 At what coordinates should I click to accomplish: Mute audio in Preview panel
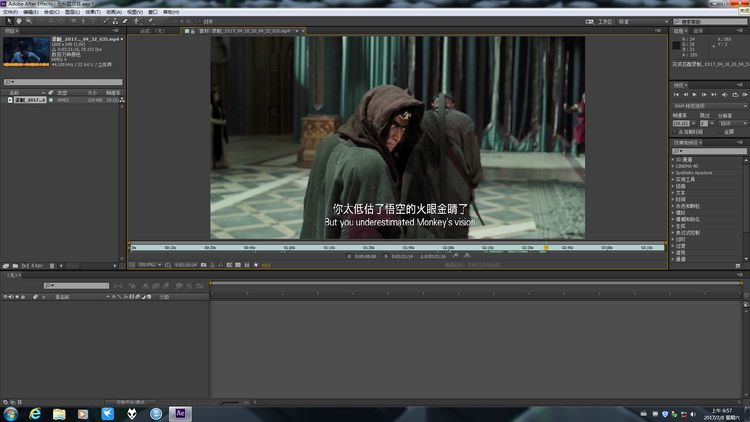(724, 95)
